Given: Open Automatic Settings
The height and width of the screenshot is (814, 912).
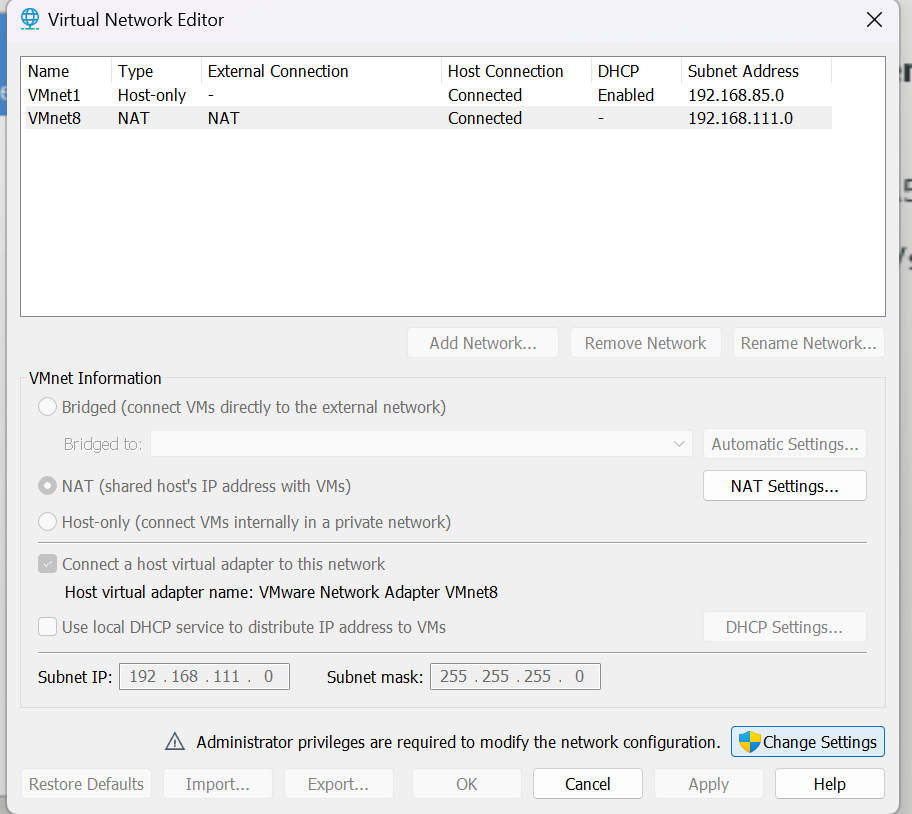Looking at the screenshot, I should (785, 444).
